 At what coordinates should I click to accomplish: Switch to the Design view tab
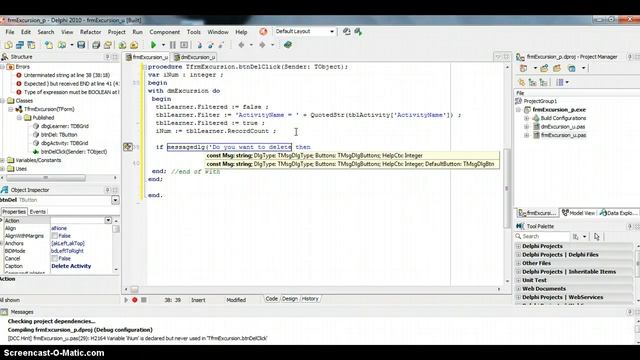290,299
